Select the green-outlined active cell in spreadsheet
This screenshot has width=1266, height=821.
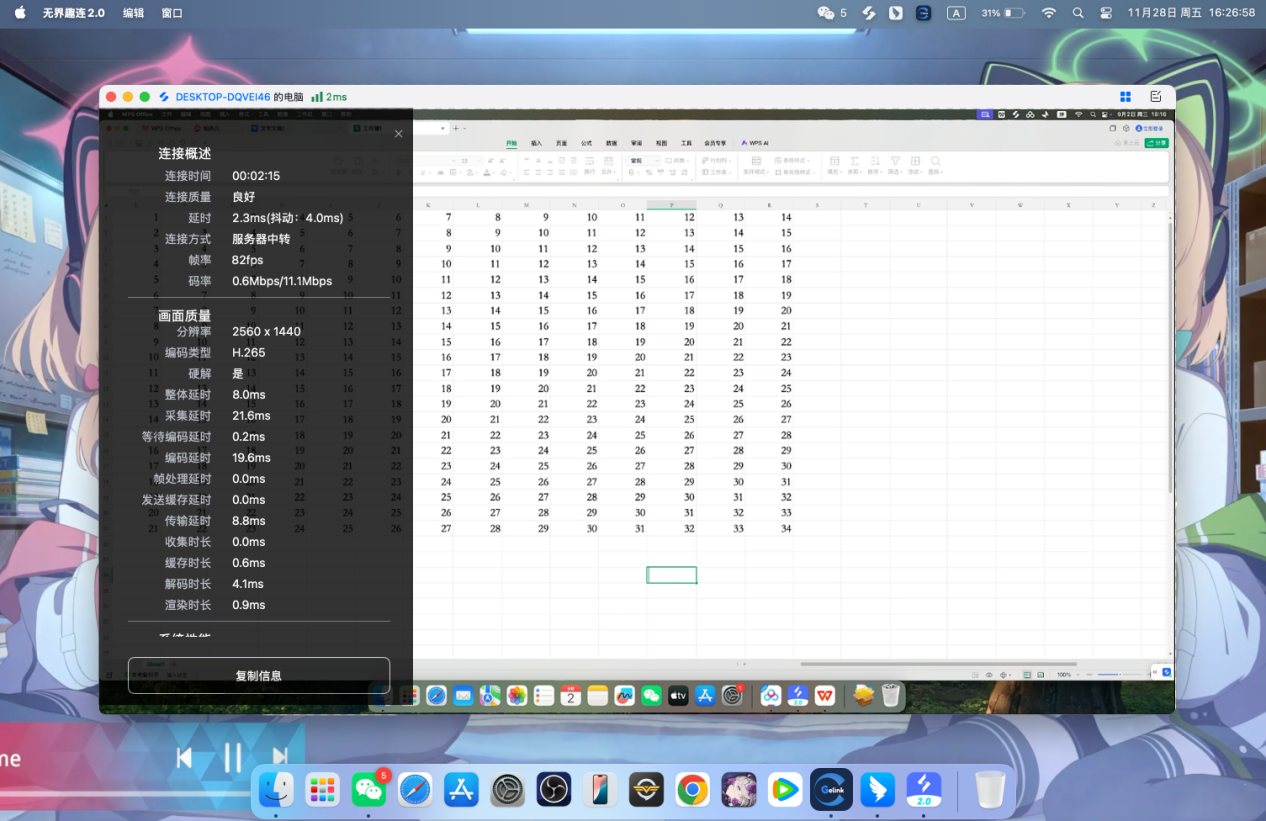(x=672, y=575)
